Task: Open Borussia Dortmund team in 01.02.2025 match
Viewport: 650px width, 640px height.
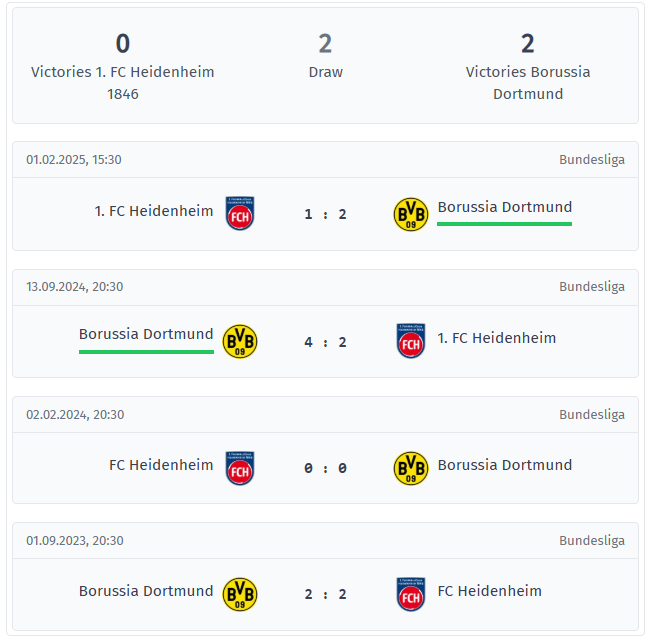Action: (x=504, y=208)
